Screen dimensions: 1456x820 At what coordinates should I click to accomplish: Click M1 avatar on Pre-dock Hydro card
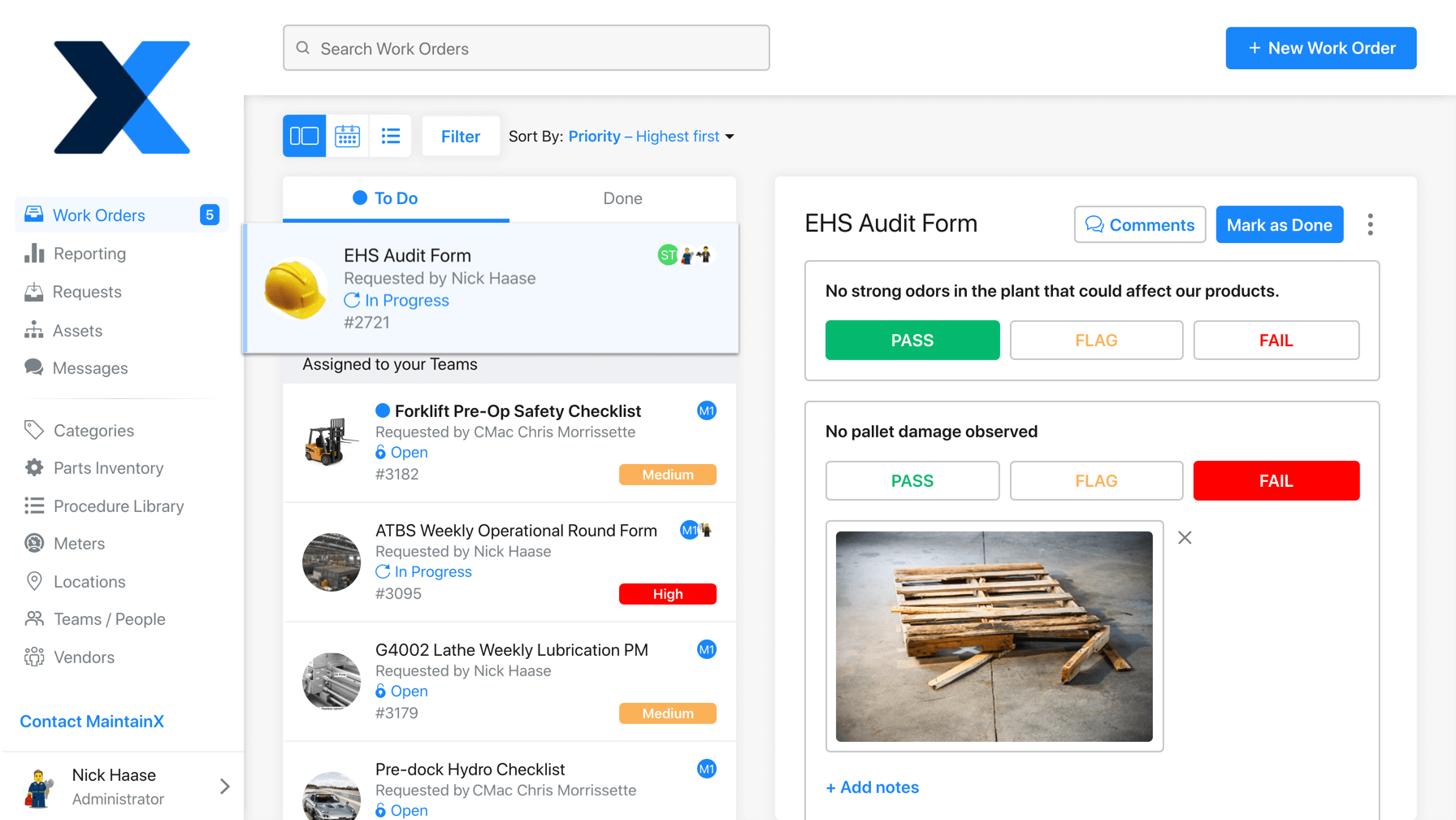(x=707, y=770)
